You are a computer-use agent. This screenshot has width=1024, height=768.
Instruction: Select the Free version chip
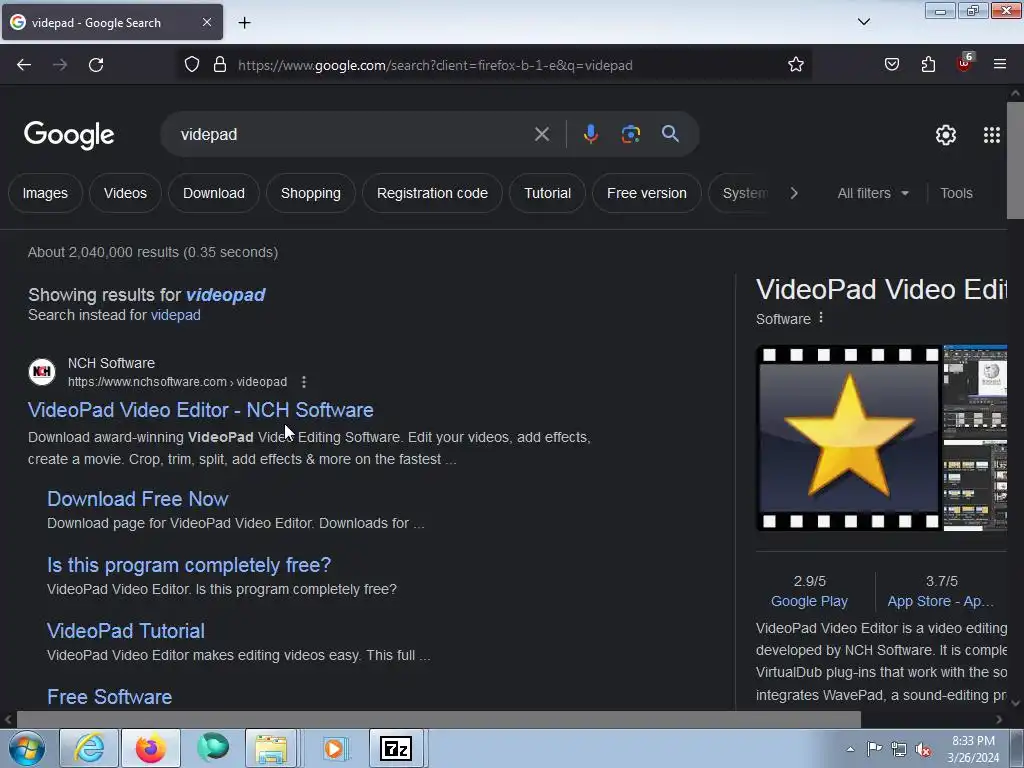tap(647, 193)
